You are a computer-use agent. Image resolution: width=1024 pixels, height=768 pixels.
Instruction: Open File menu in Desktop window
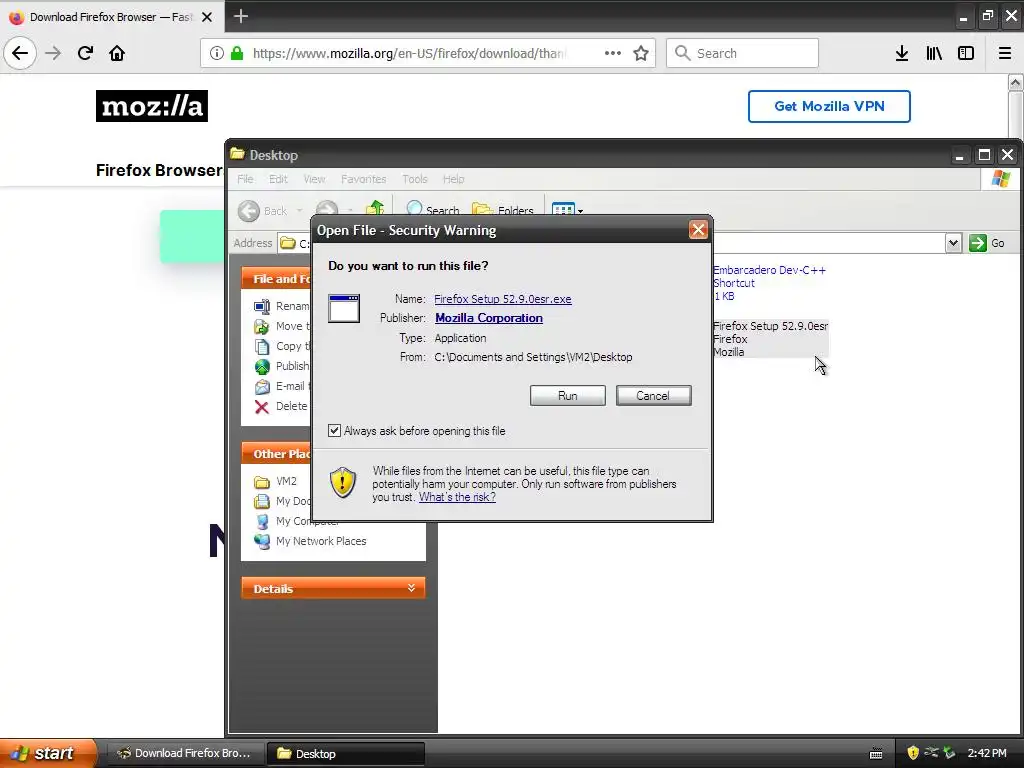[245, 179]
